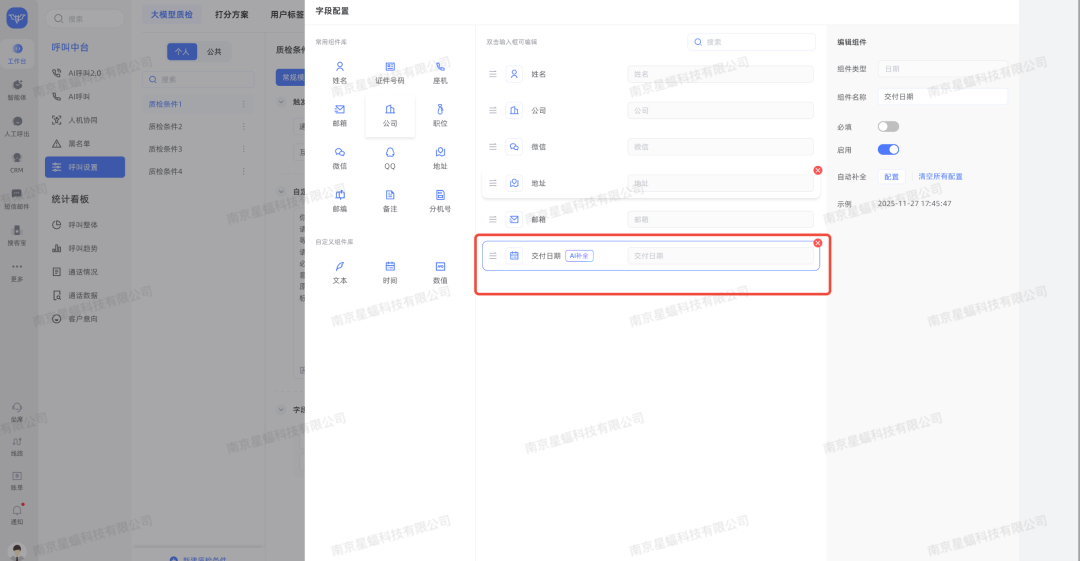Add the custom 文本 text component
Screen dimensions: 1080x561
tap(340, 272)
